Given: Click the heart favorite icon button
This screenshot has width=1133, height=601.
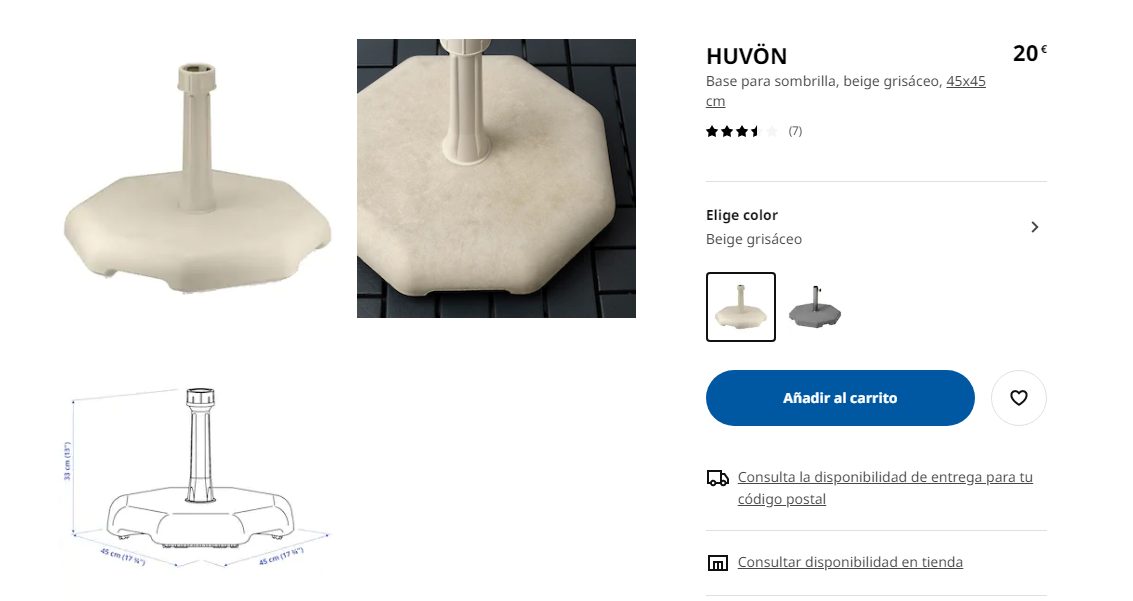Looking at the screenshot, I should tap(1018, 398).
